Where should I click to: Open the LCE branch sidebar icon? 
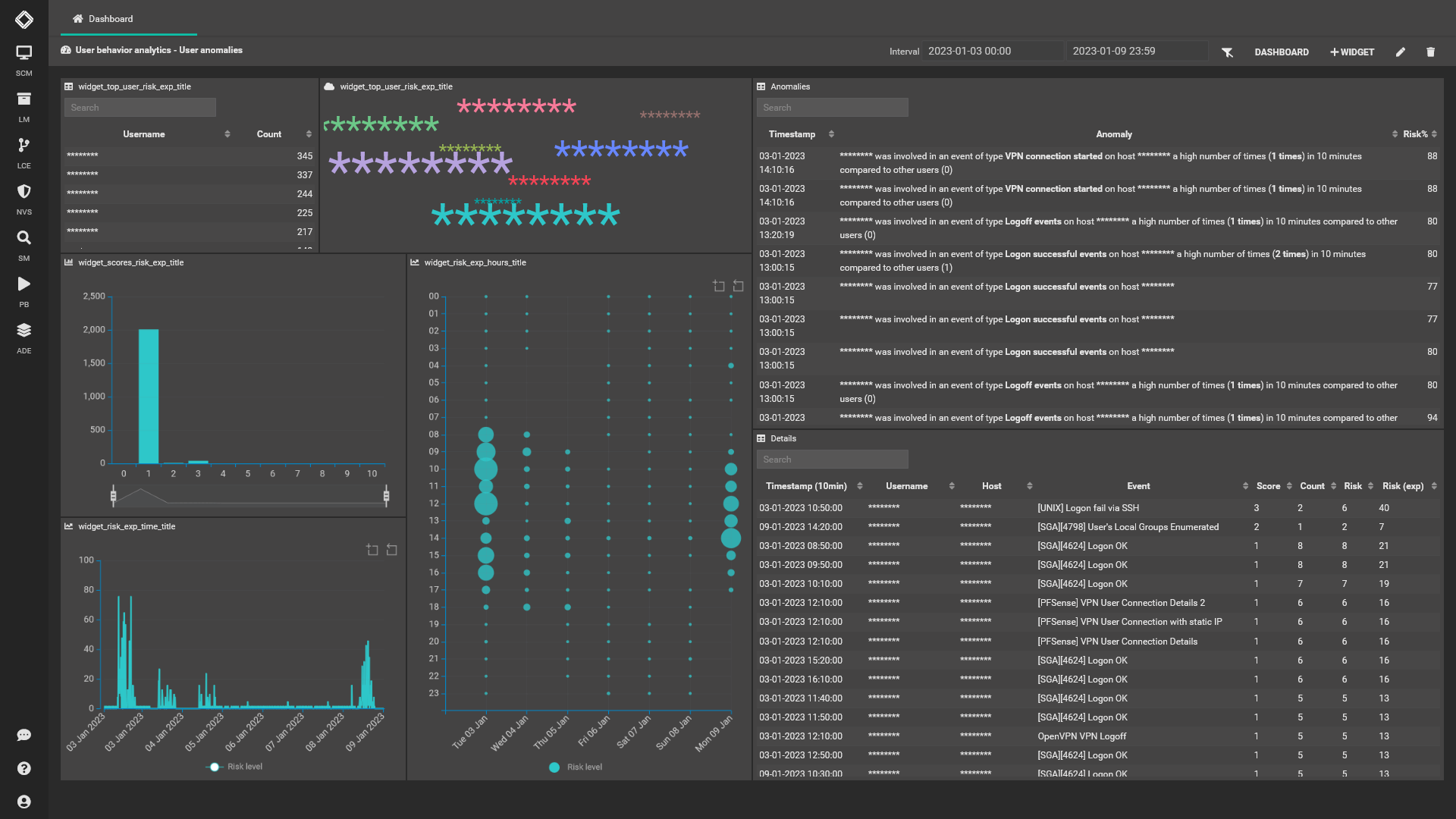pyautogui.click(x=24, y=146)
